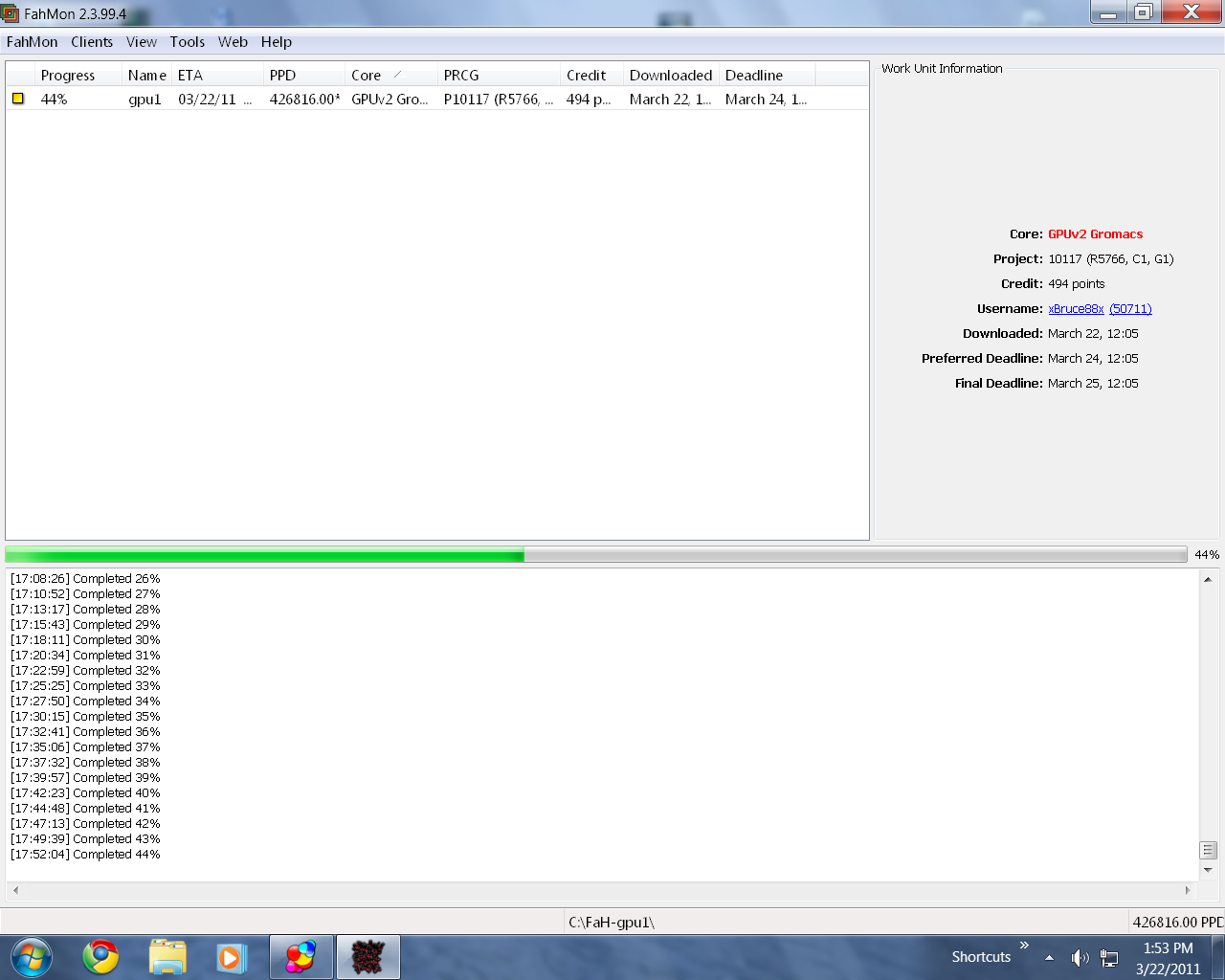Click the horizontal scrollbar right arrow
The width and height of the screenshot is (1225, 980).
(x=1188, y=890)
